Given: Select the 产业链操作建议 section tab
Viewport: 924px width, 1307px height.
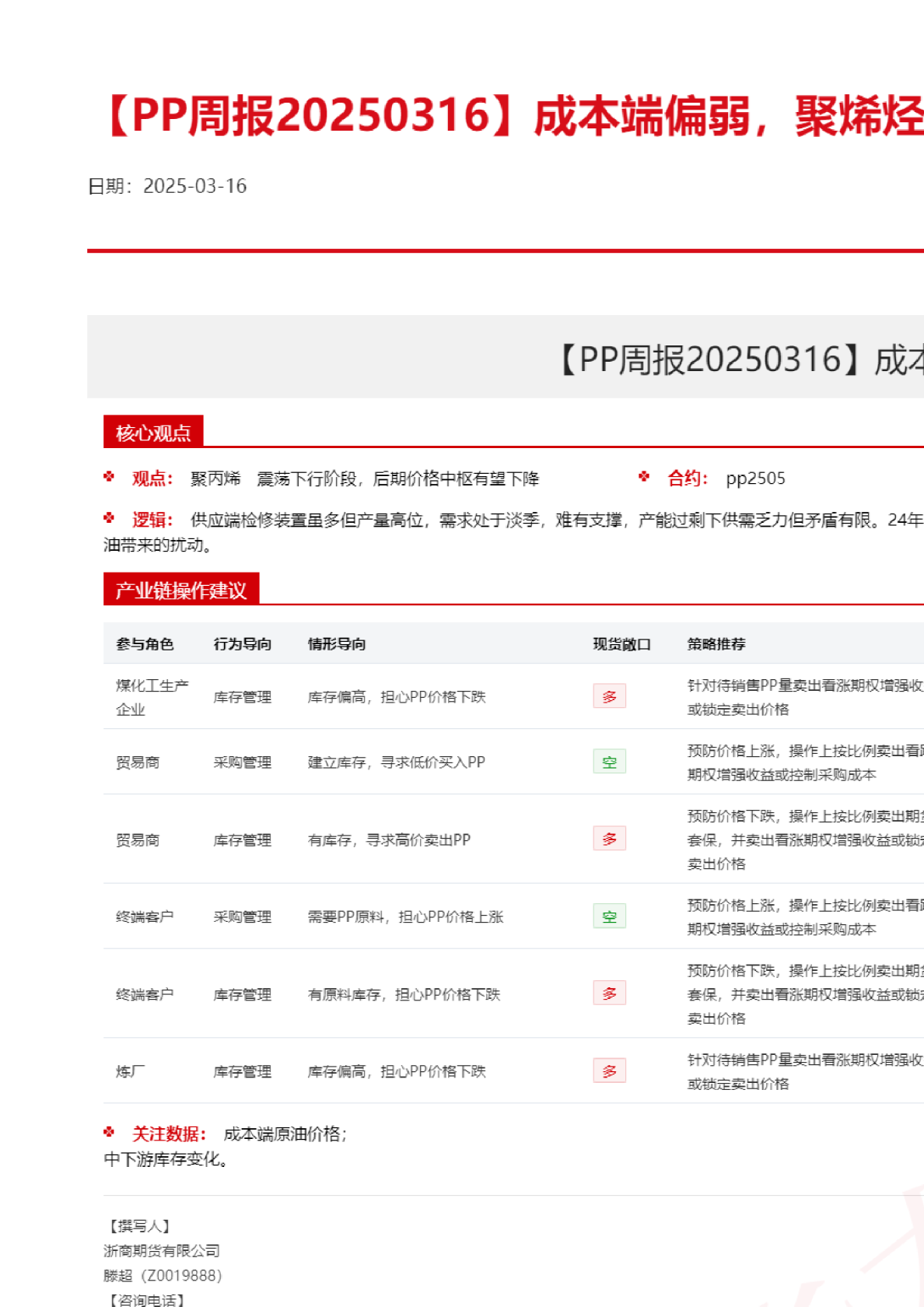Looking at the screenshot, I should [180, 590].
